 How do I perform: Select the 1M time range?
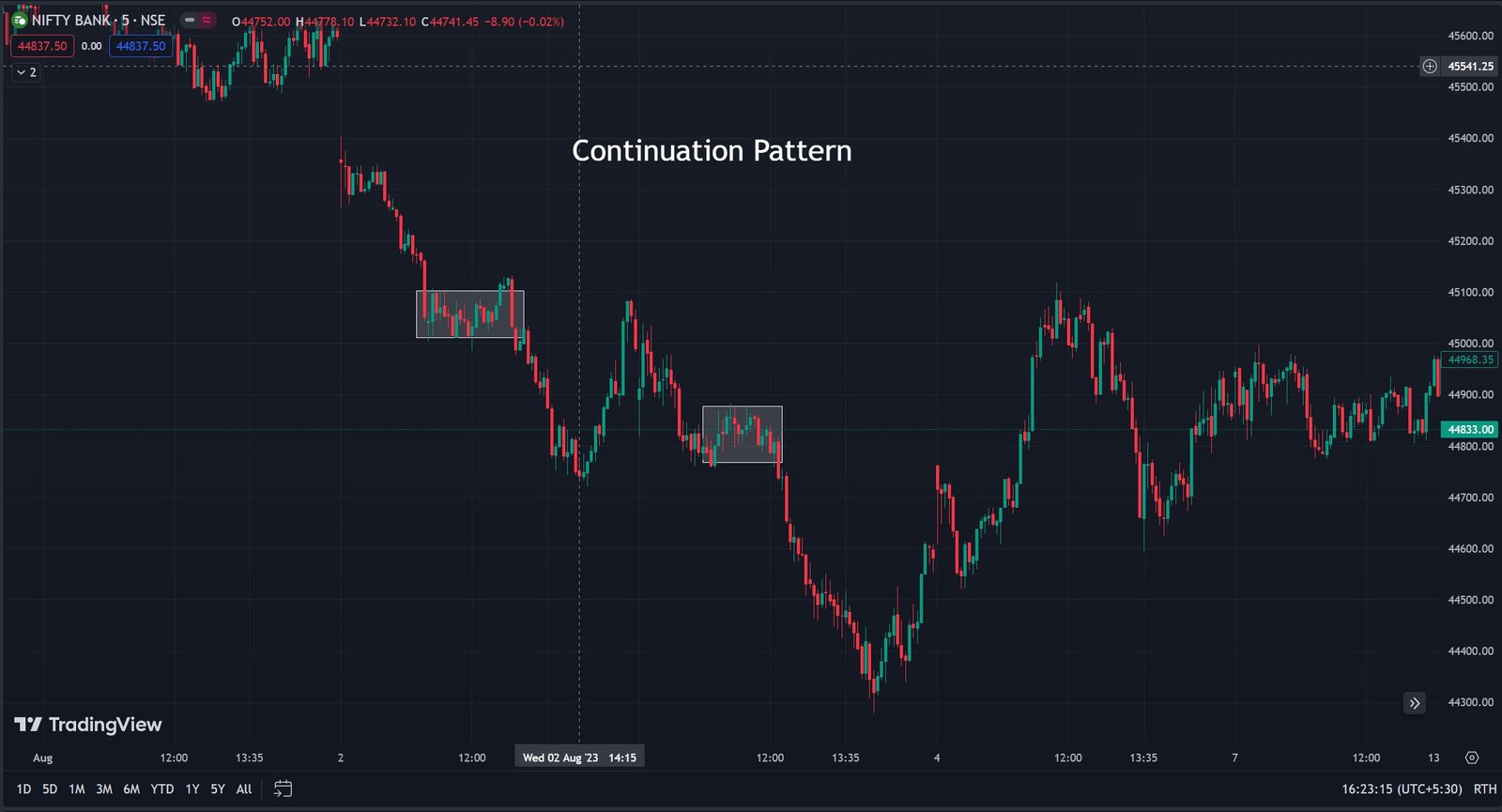coord(77,789)
